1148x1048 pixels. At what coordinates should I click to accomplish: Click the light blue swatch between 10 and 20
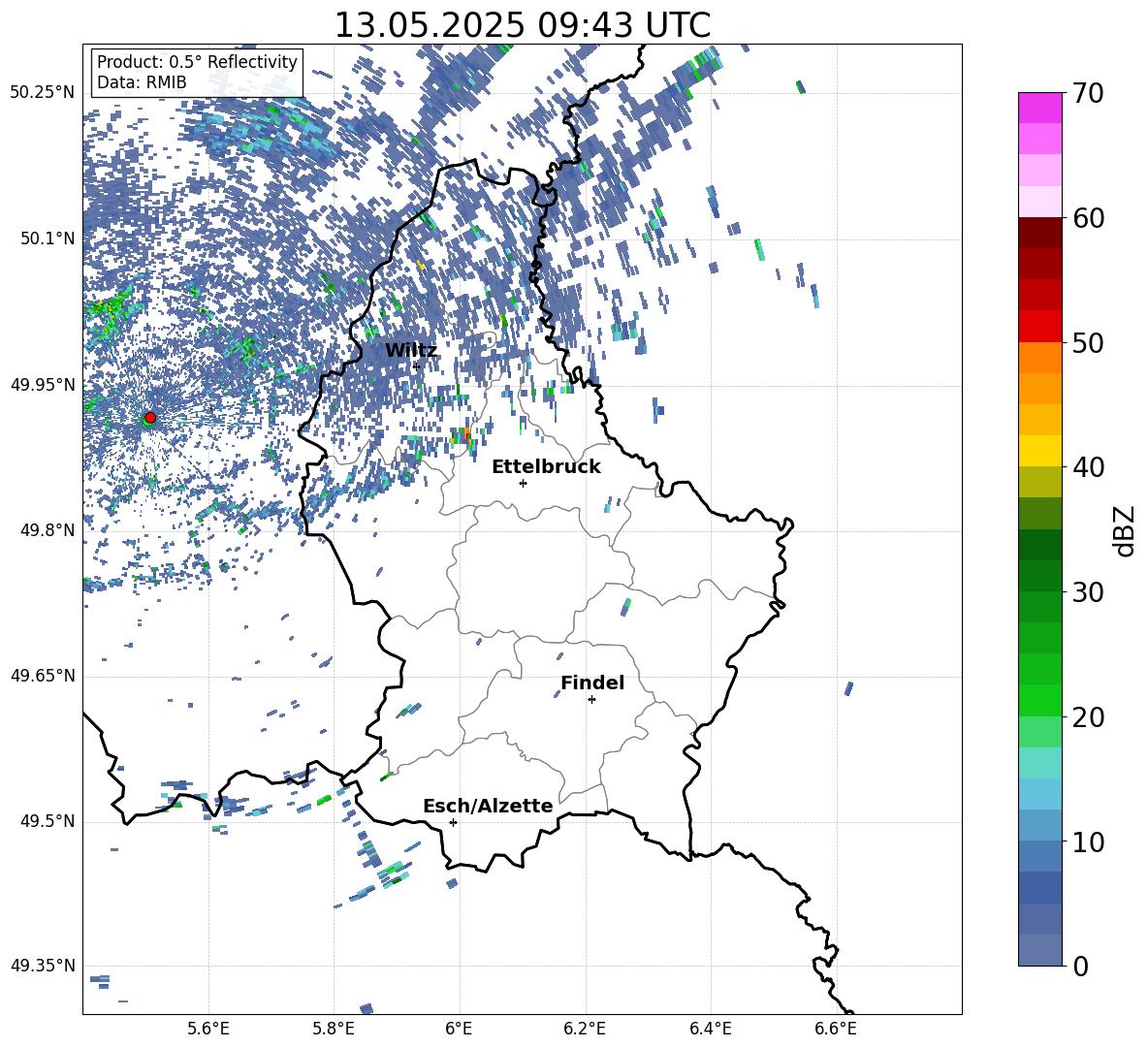[1039, 794]
